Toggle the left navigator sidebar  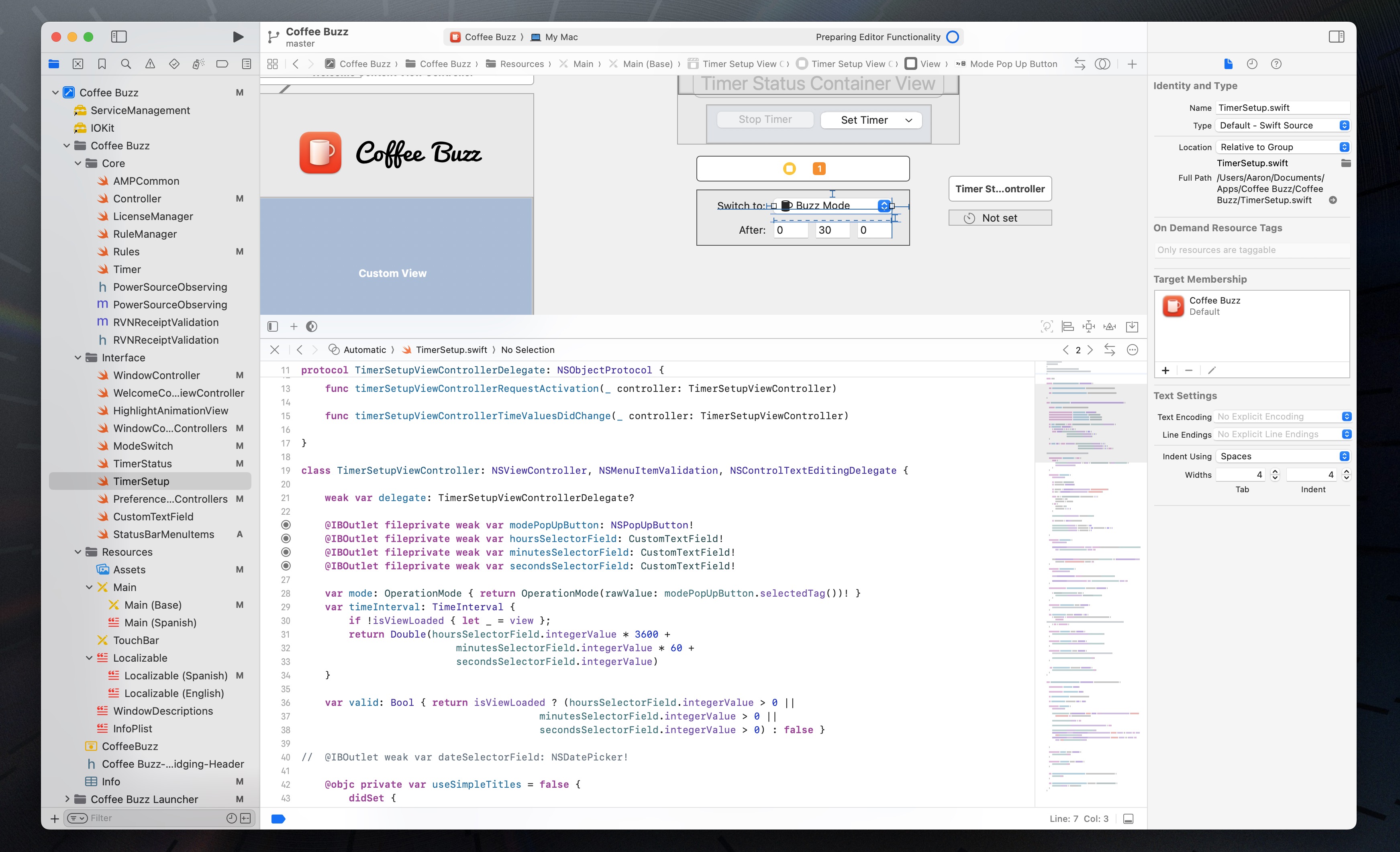tap(119, 37)
